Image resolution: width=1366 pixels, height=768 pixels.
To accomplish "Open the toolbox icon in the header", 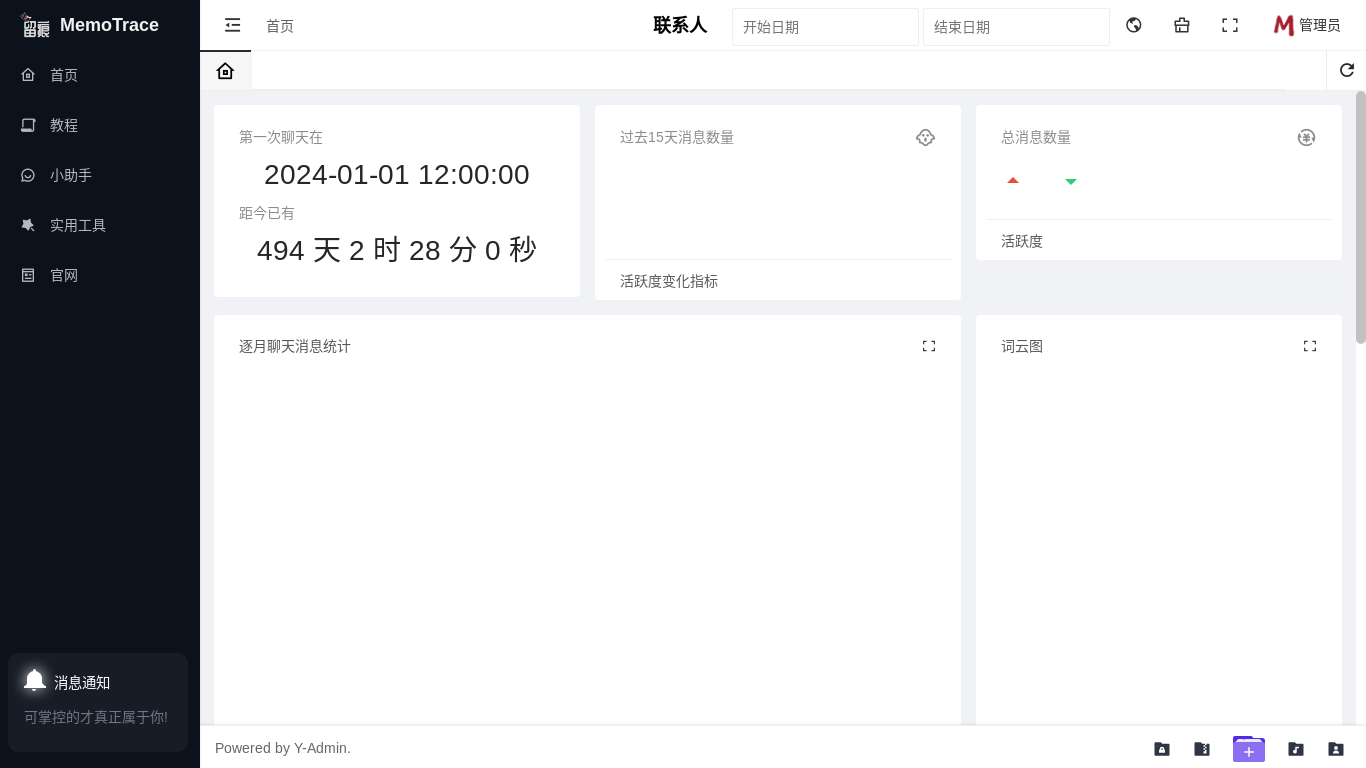I will click(1182, 25).
